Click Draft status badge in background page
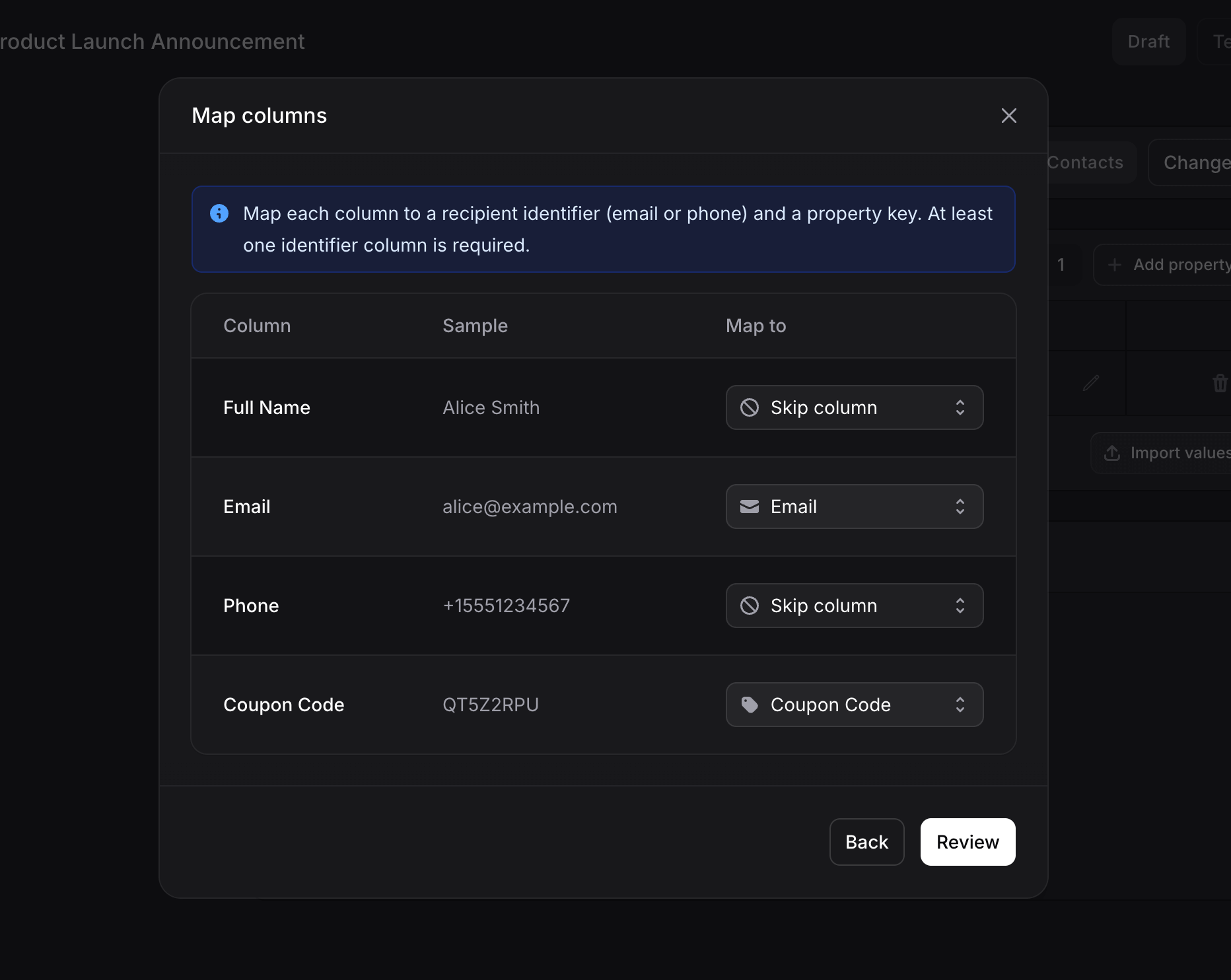Screen dimensions: 1231x980 pos(1148,42)
